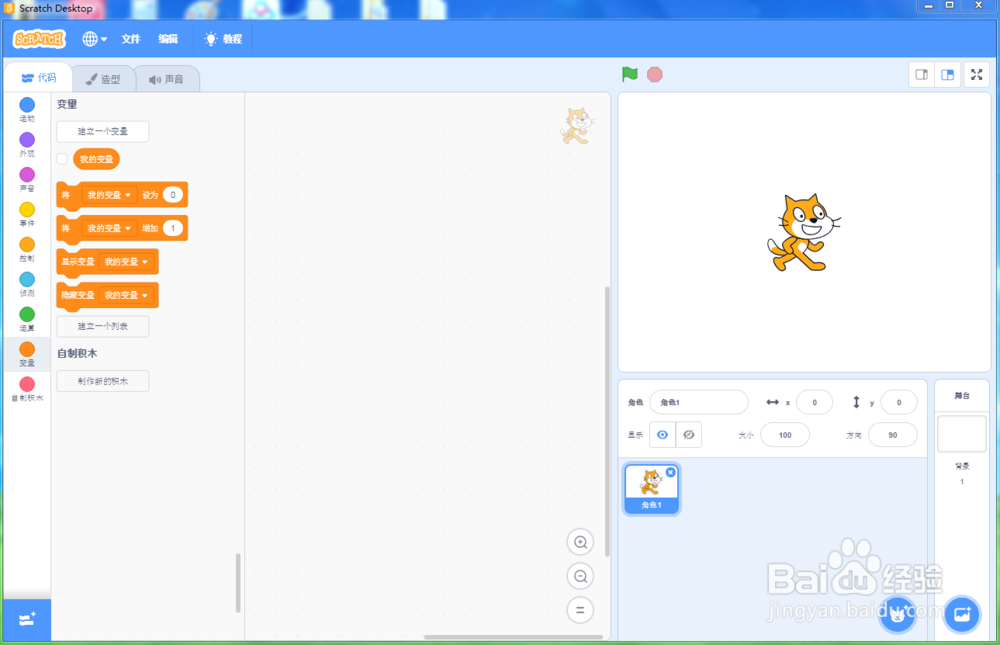Click the workspace horizontal scrollbar
1000x645 pixels.
513,637
